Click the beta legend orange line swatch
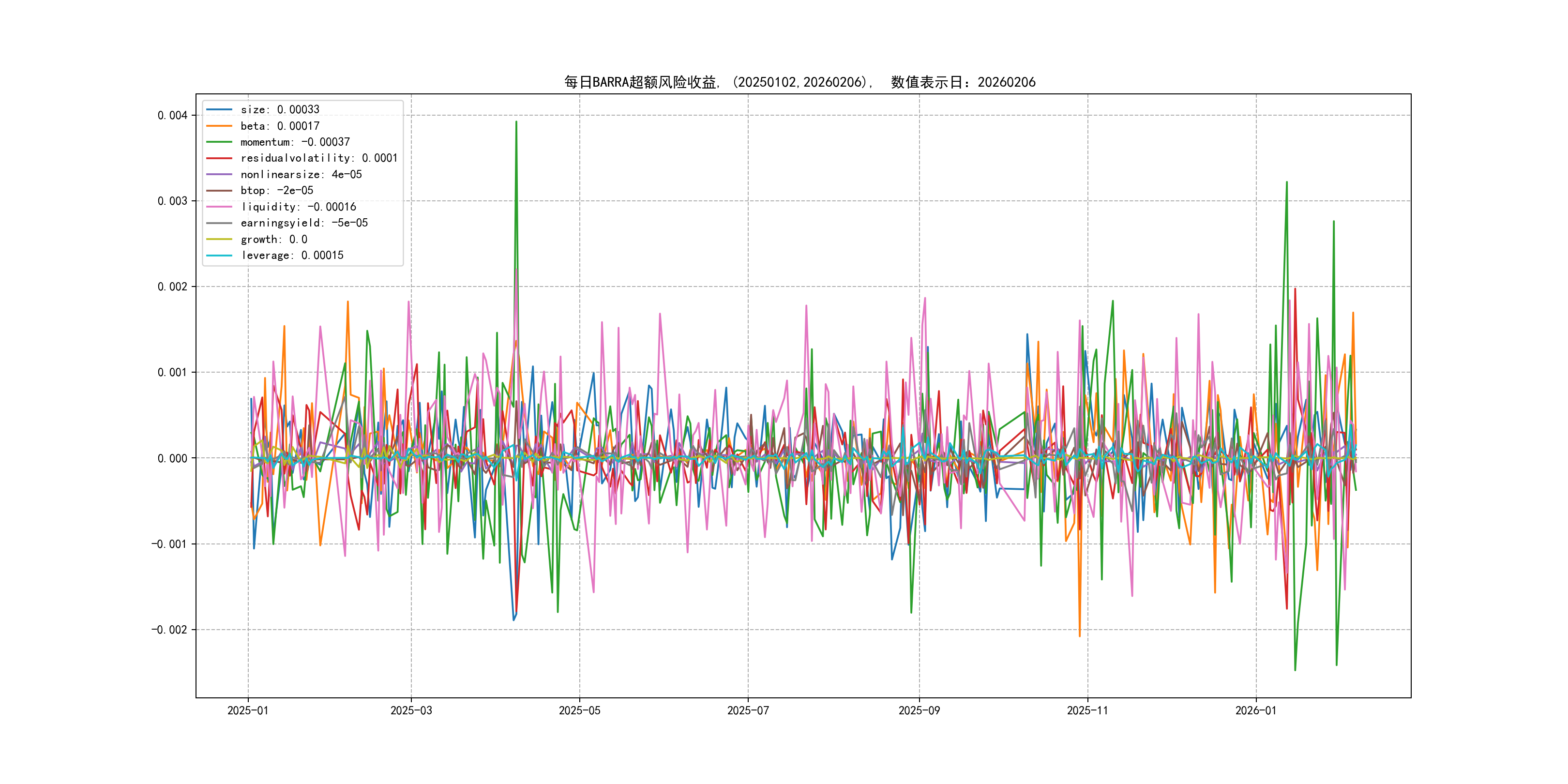The image size is (1568, 784). pyautogui.click(x=219, y=126)
